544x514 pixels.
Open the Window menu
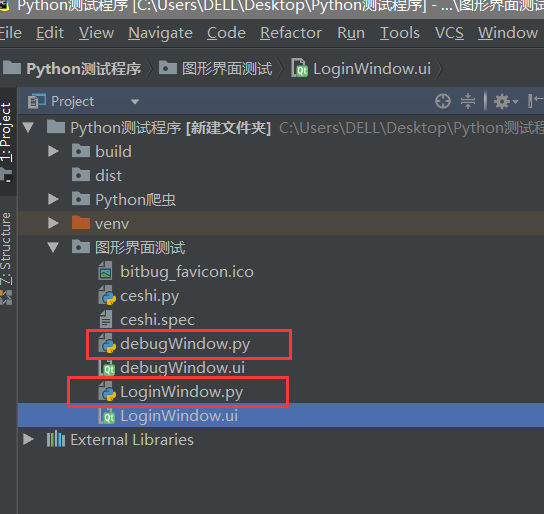tap(508, 33)
